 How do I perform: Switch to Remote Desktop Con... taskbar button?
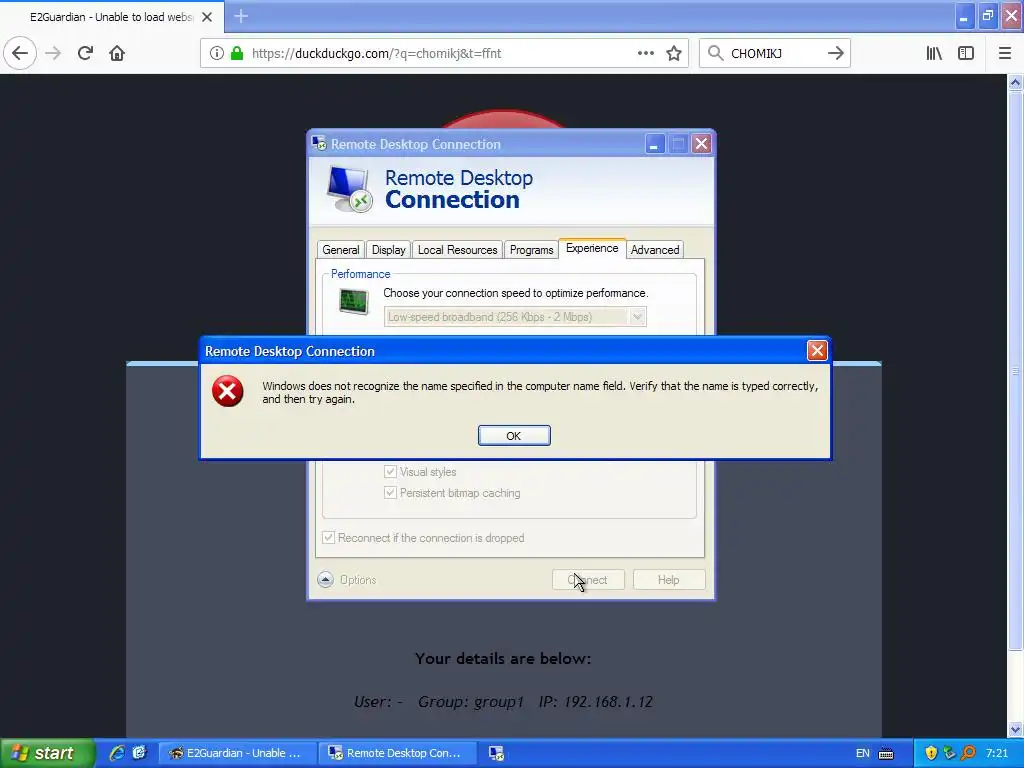(x=398, y=753)
